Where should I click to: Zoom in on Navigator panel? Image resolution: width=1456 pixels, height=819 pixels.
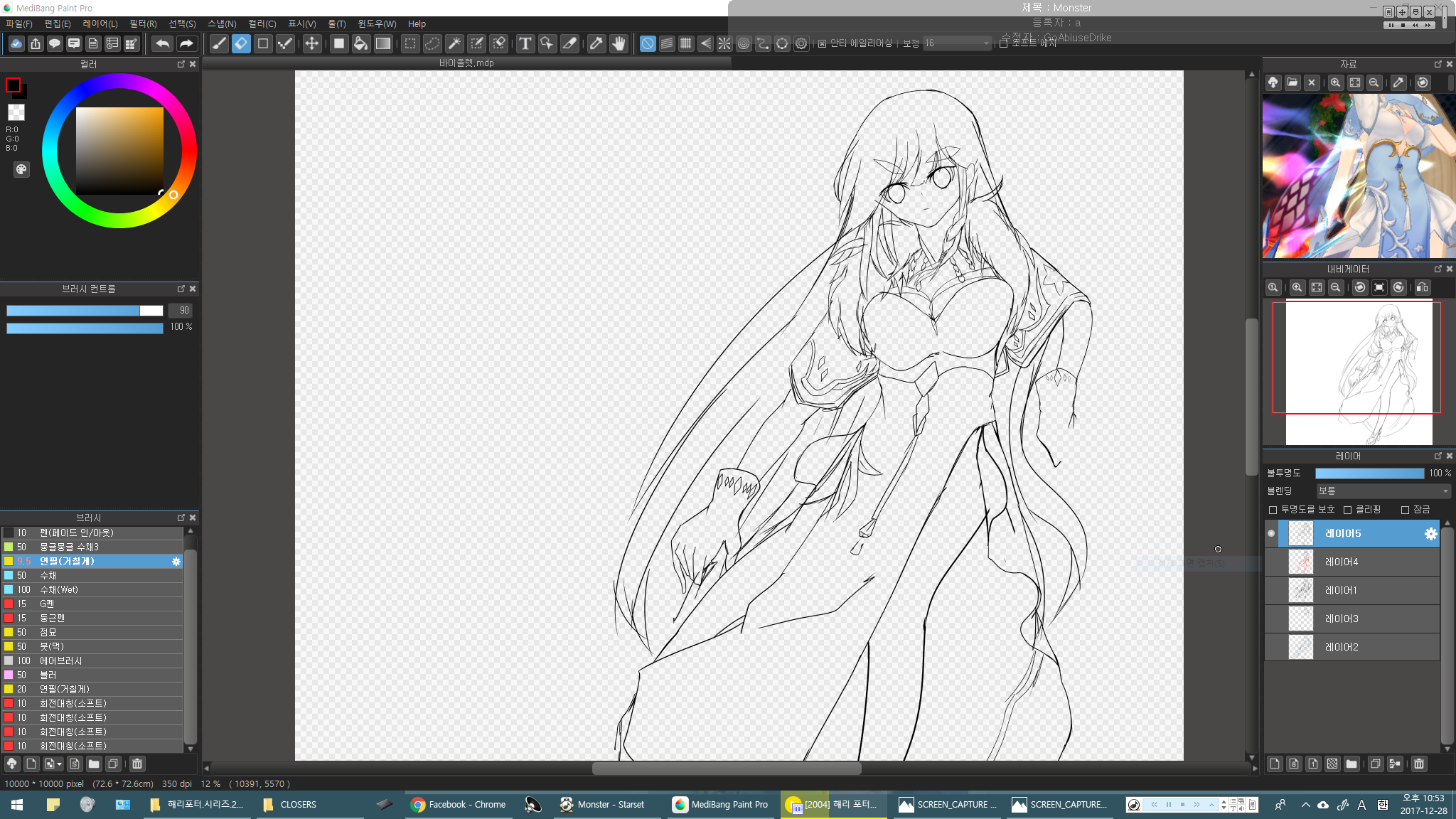pyautogui.click(x=1297, y=287)
